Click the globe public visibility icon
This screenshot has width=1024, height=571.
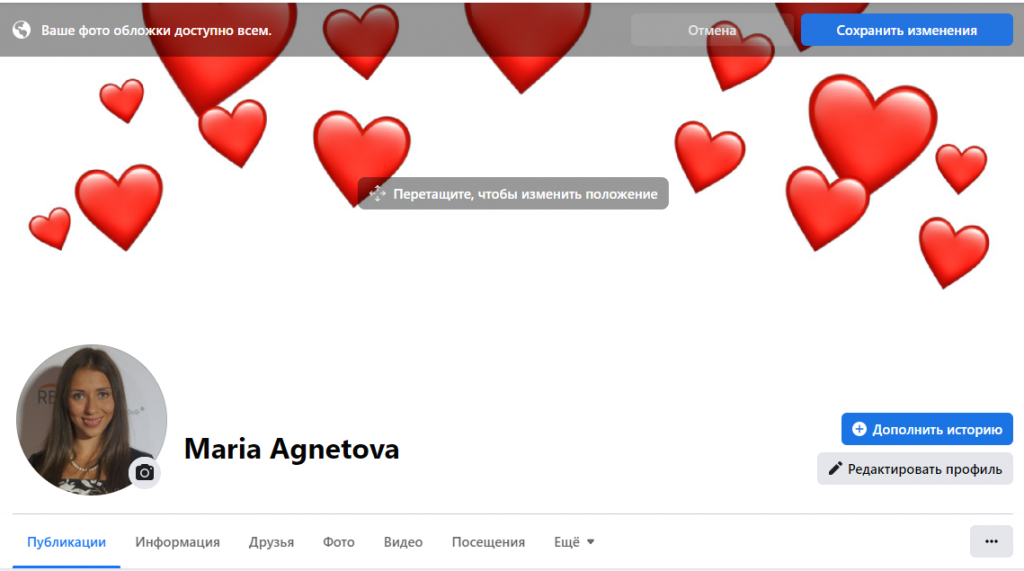click(21, 30)
